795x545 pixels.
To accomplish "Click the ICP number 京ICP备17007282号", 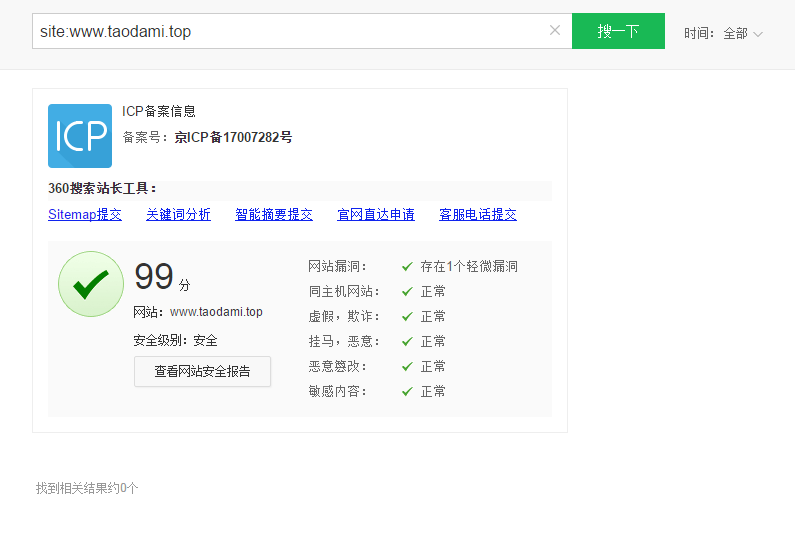I will click(x=233, y=137).
